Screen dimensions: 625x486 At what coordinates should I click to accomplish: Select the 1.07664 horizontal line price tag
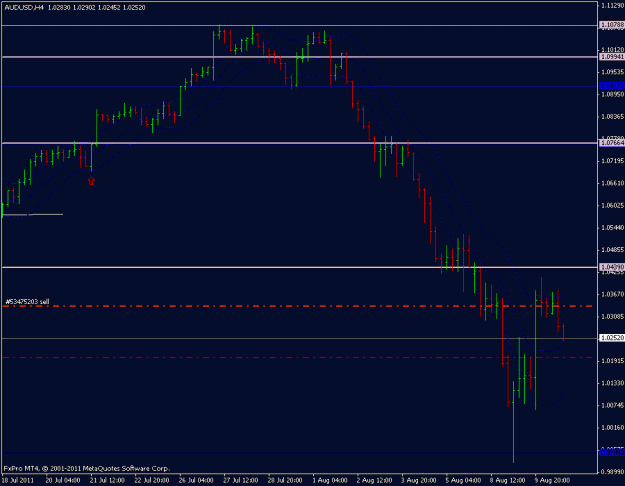(612, 143)
